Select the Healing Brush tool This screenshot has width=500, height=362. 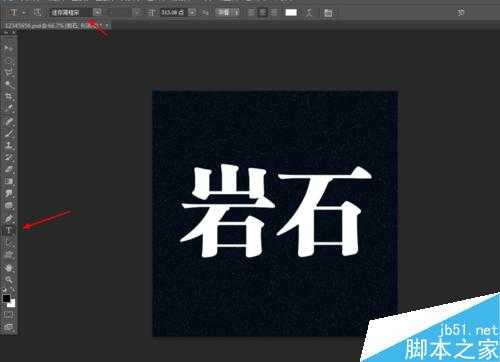pyautogui.click(x=9, y=121)
